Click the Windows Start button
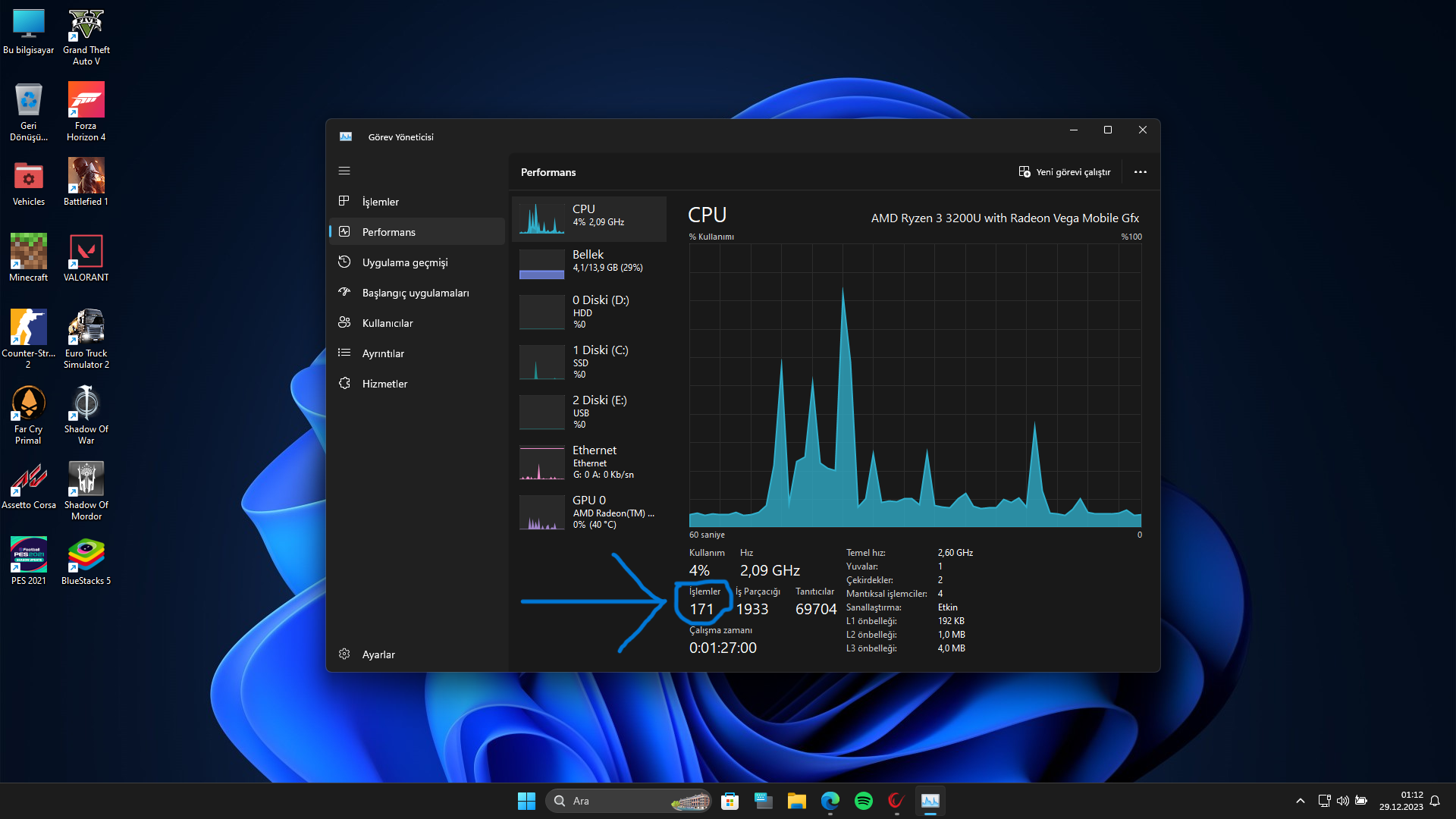 (x=526, y=801)
